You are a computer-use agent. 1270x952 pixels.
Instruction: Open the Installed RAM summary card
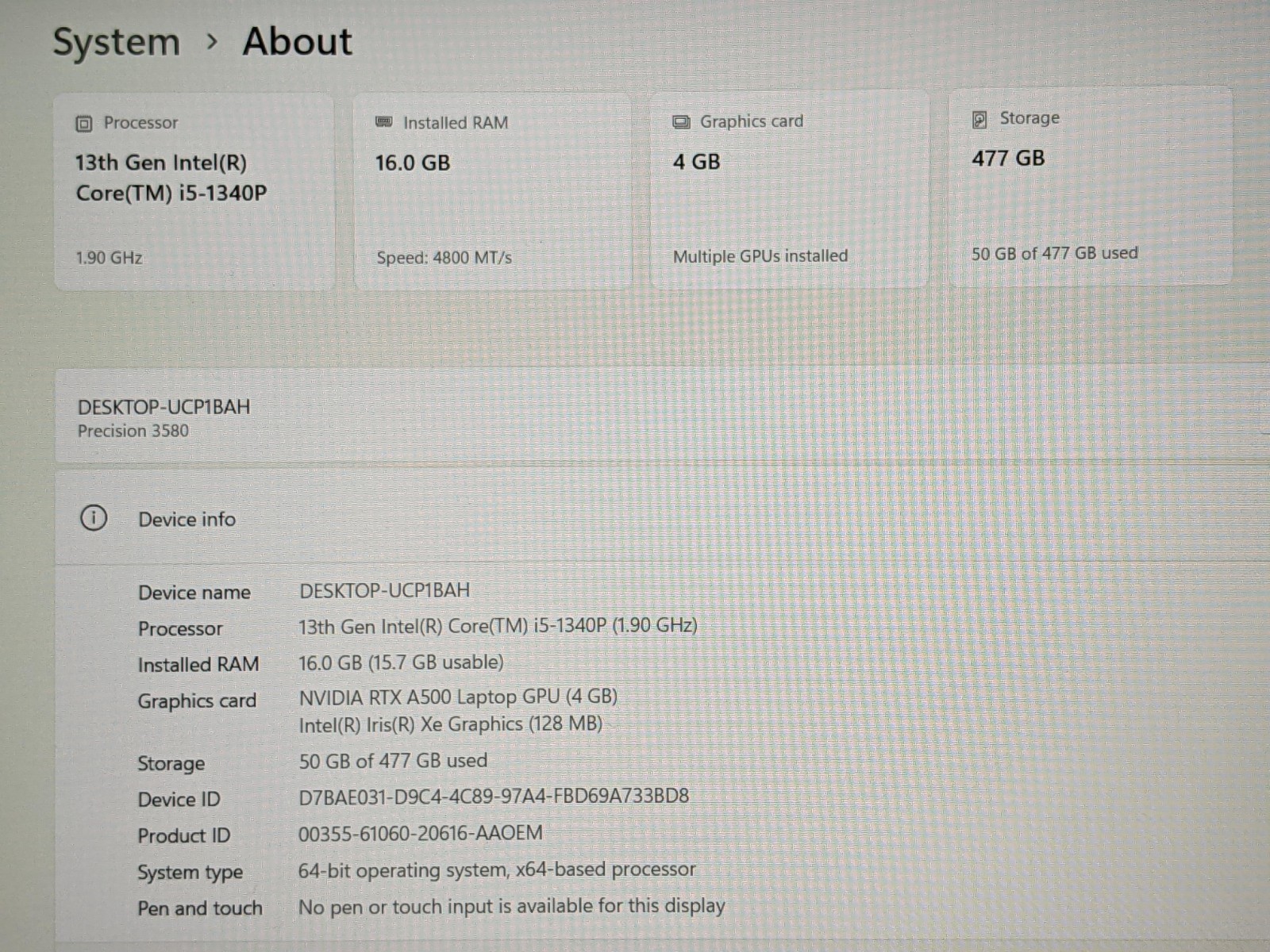493,190
